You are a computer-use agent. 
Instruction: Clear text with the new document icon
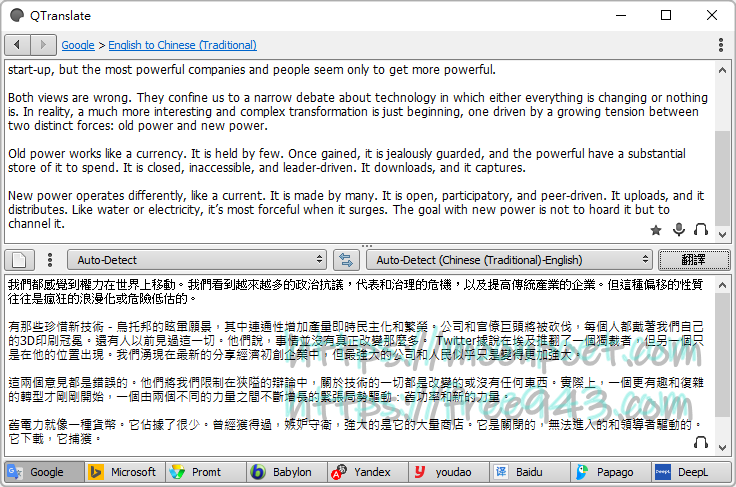(19, 260)
